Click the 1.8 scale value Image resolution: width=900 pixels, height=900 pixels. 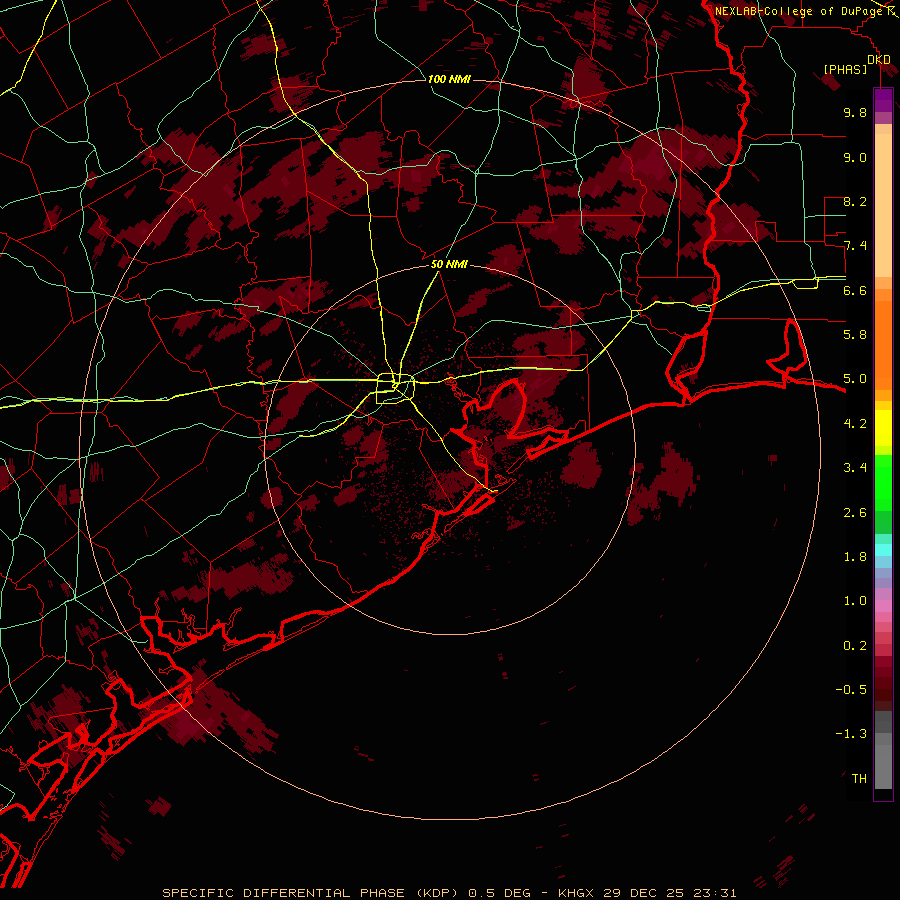click(855, 557)
